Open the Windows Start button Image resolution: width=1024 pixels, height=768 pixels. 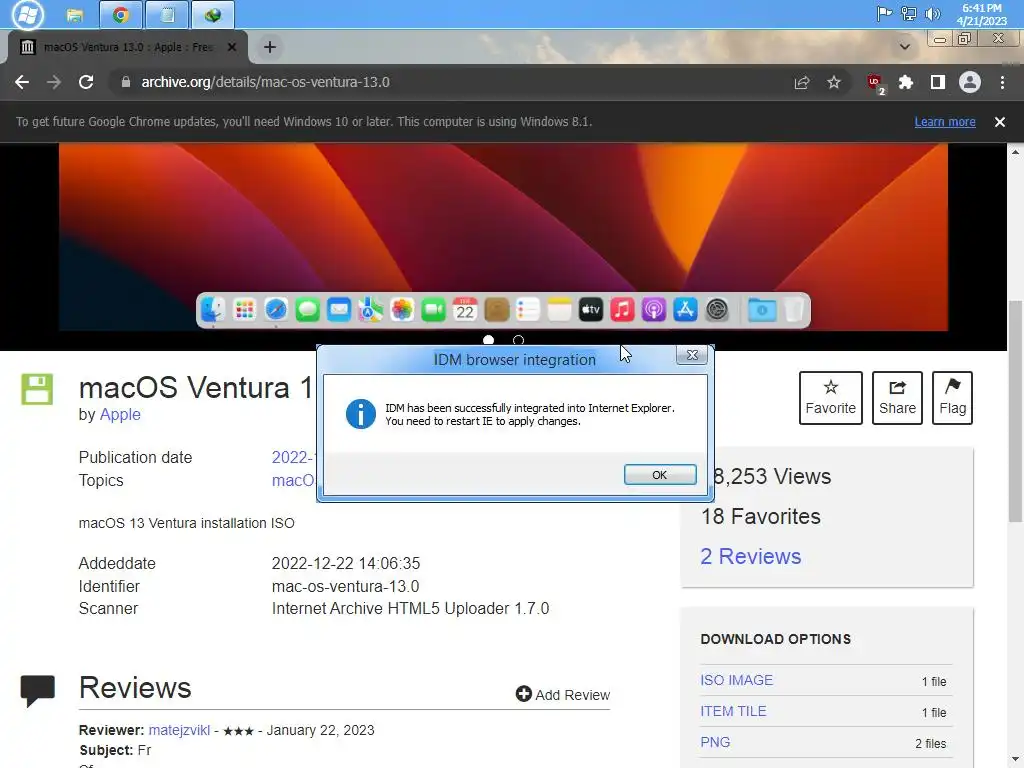(28, 14)
